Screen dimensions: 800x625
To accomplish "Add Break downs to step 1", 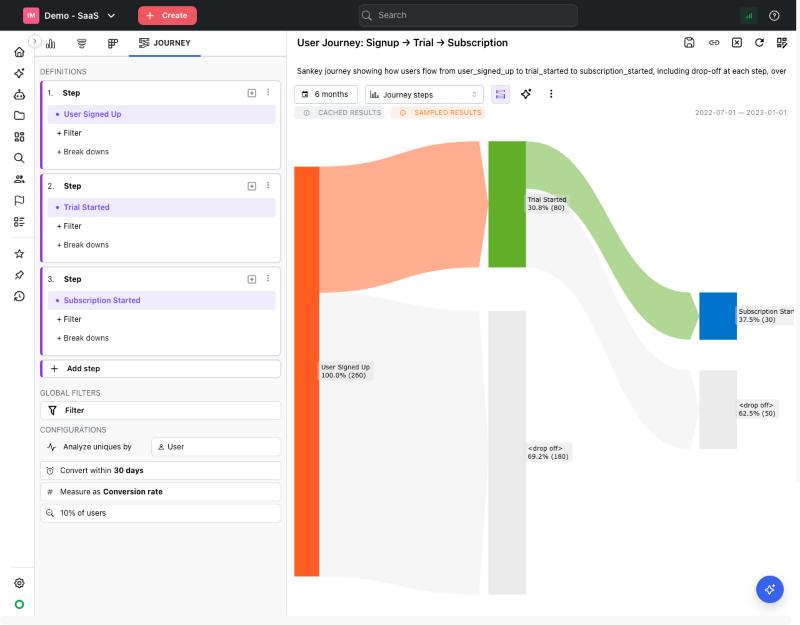I will 83,152.
